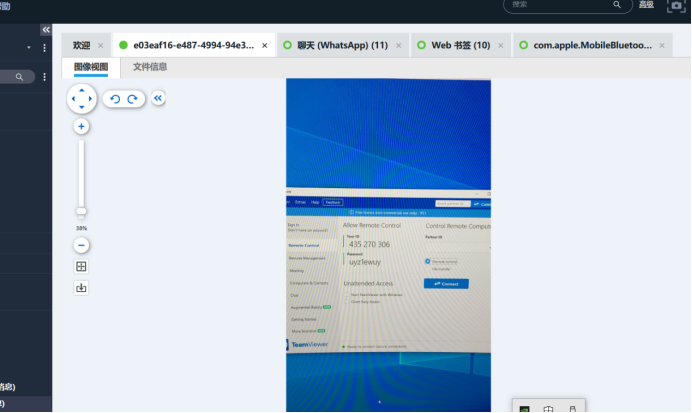Adjust the zoom slider handle
This screenshot has height=413, width=692.
coord(81,211)
